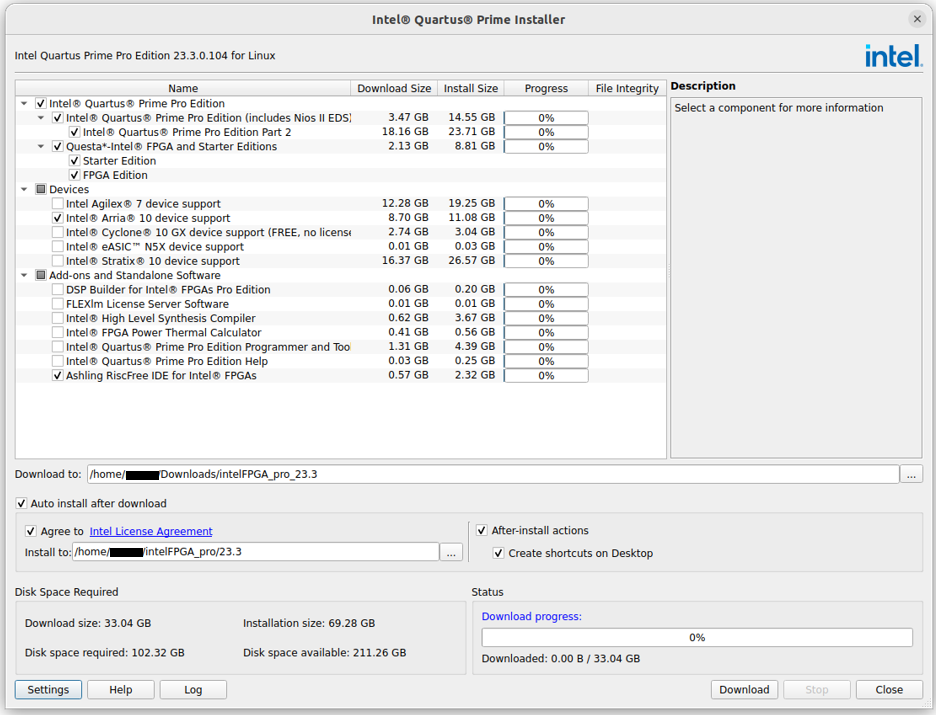
Task: Click the Name column header
Action: coord(183,88)
